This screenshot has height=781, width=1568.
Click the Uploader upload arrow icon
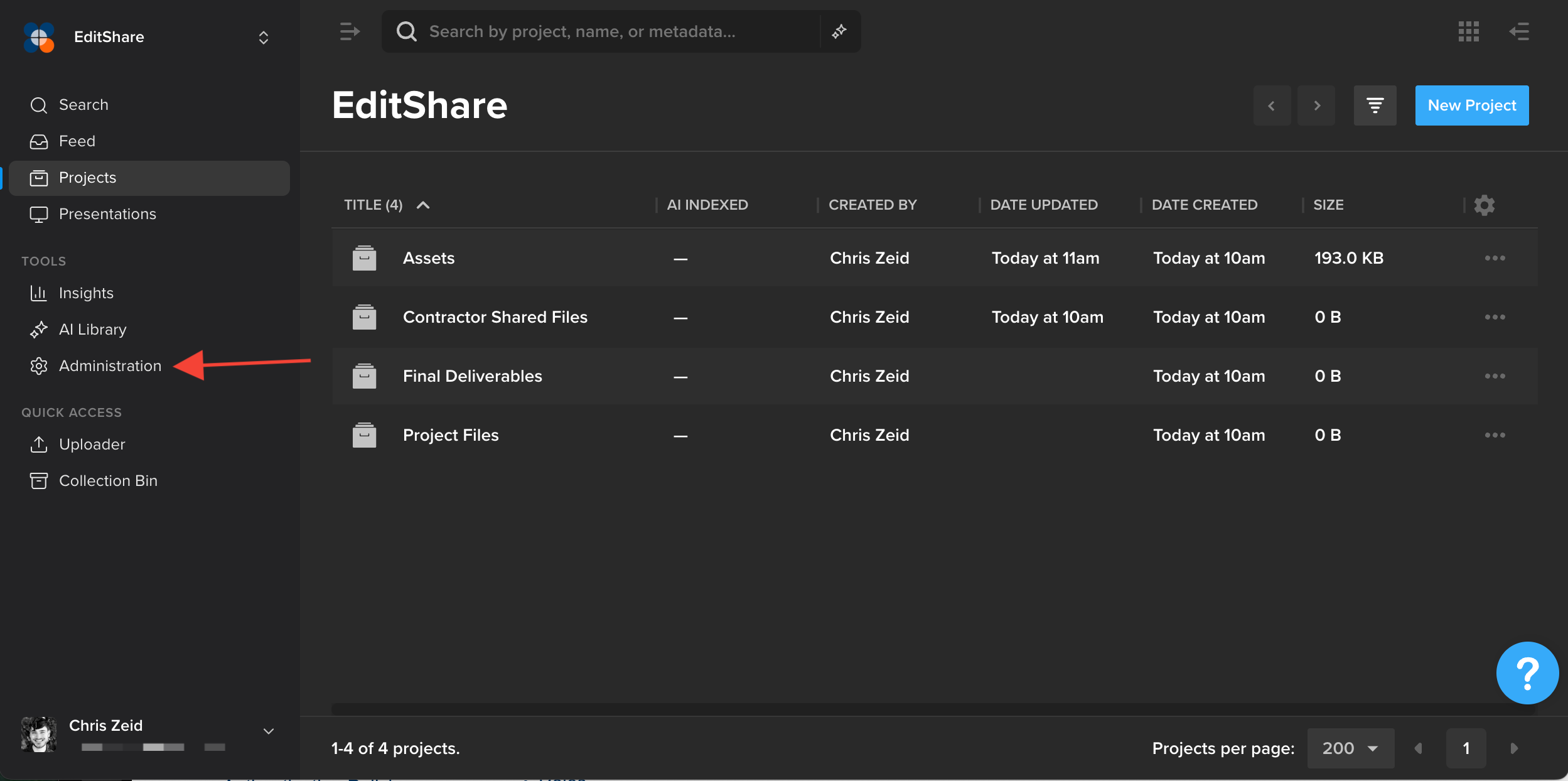coord(39,444)
